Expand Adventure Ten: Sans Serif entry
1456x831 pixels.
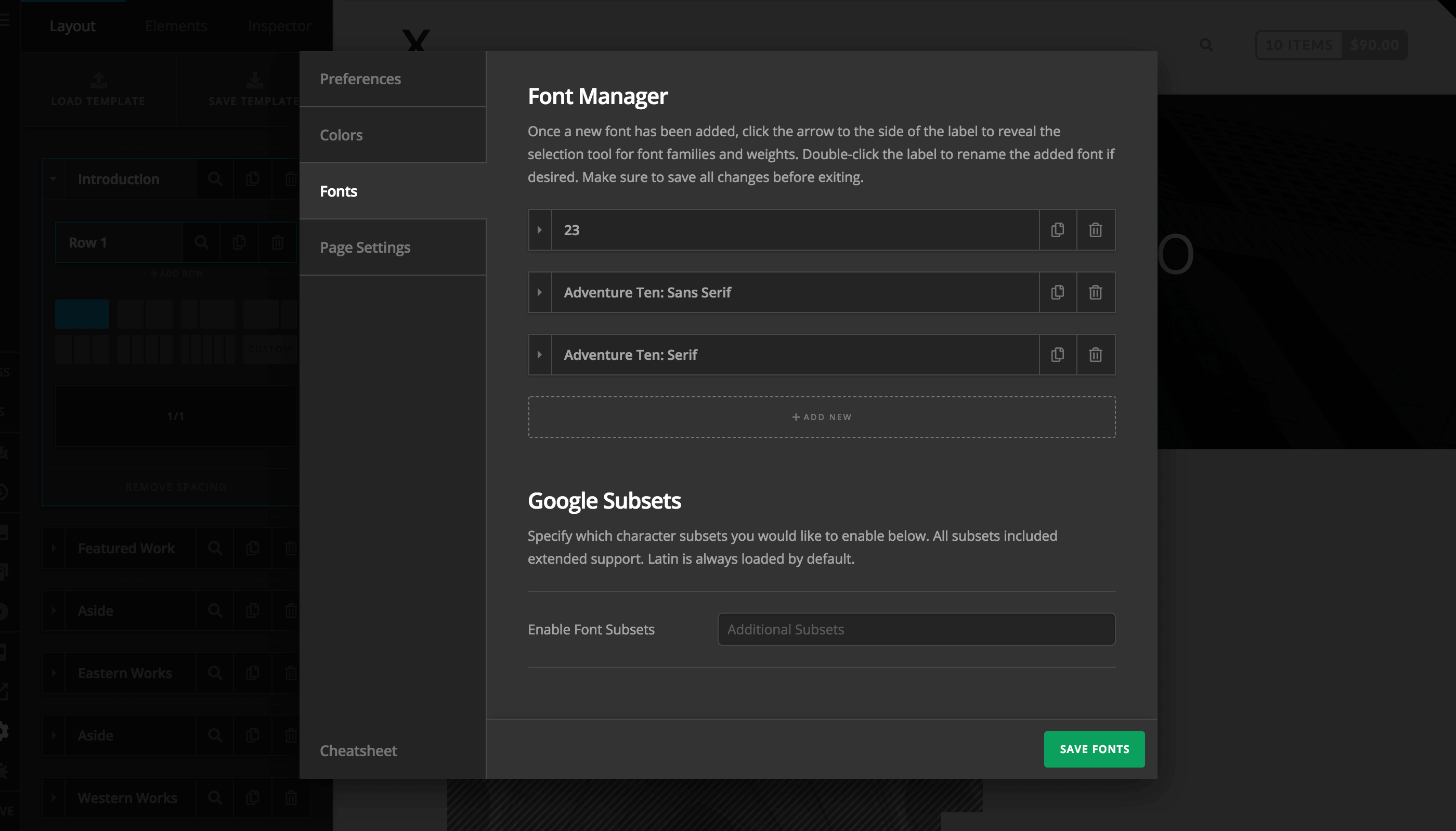(x=539, y=292)
